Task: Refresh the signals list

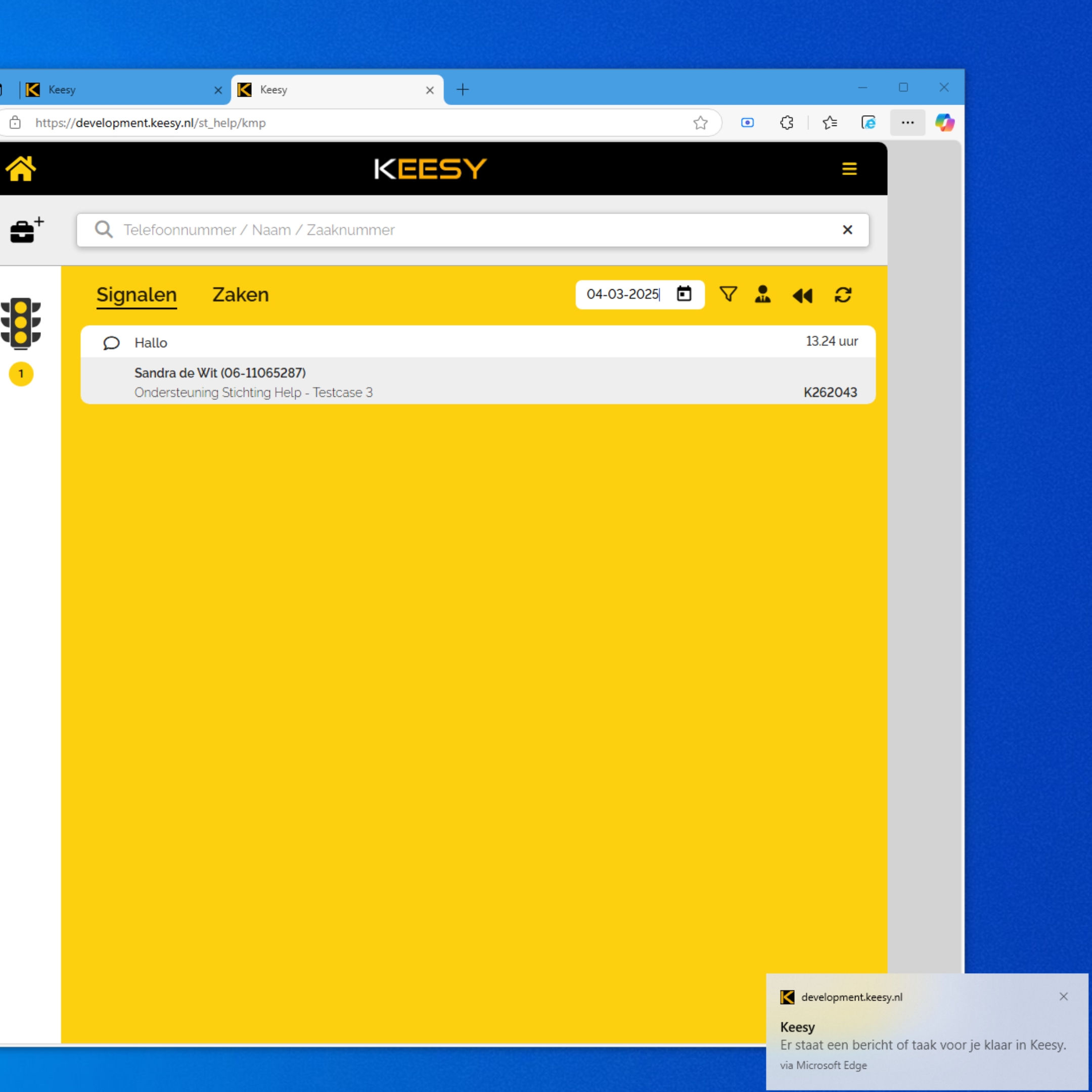Action: pos(843,294)
